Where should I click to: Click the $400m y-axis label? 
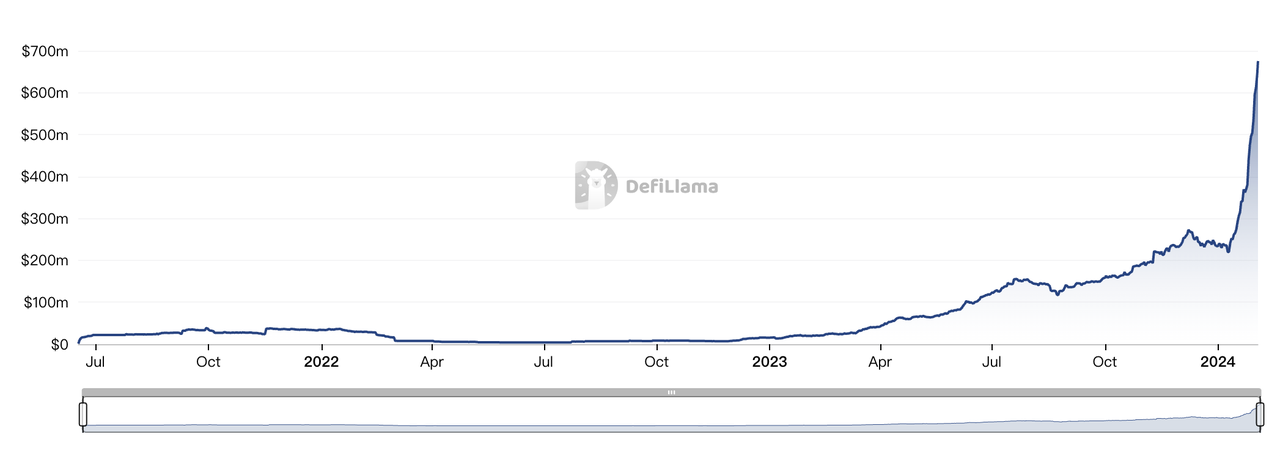pos(45,177)
